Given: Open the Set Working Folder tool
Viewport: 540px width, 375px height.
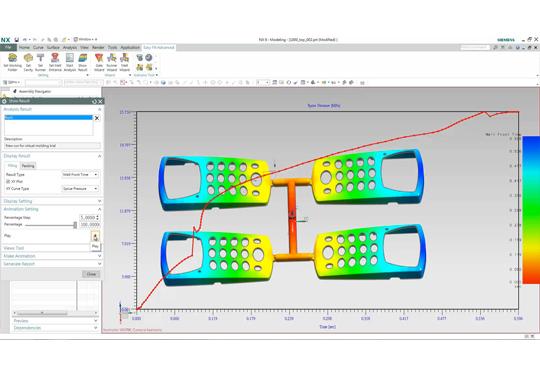Looking at the screenshot, I should click(x=12, y=62).
